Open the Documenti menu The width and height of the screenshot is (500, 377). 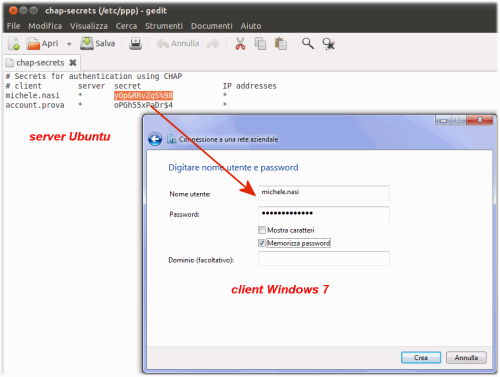212,26
